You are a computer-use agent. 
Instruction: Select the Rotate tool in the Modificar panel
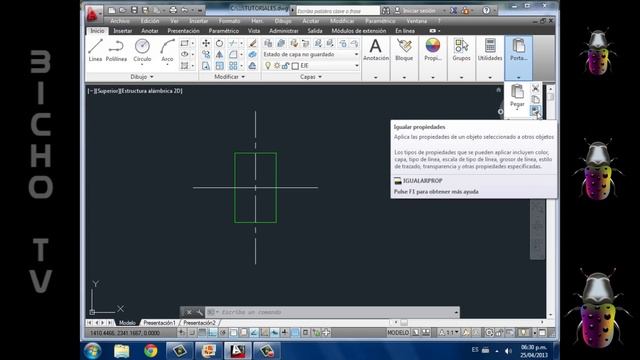point(220,43)
